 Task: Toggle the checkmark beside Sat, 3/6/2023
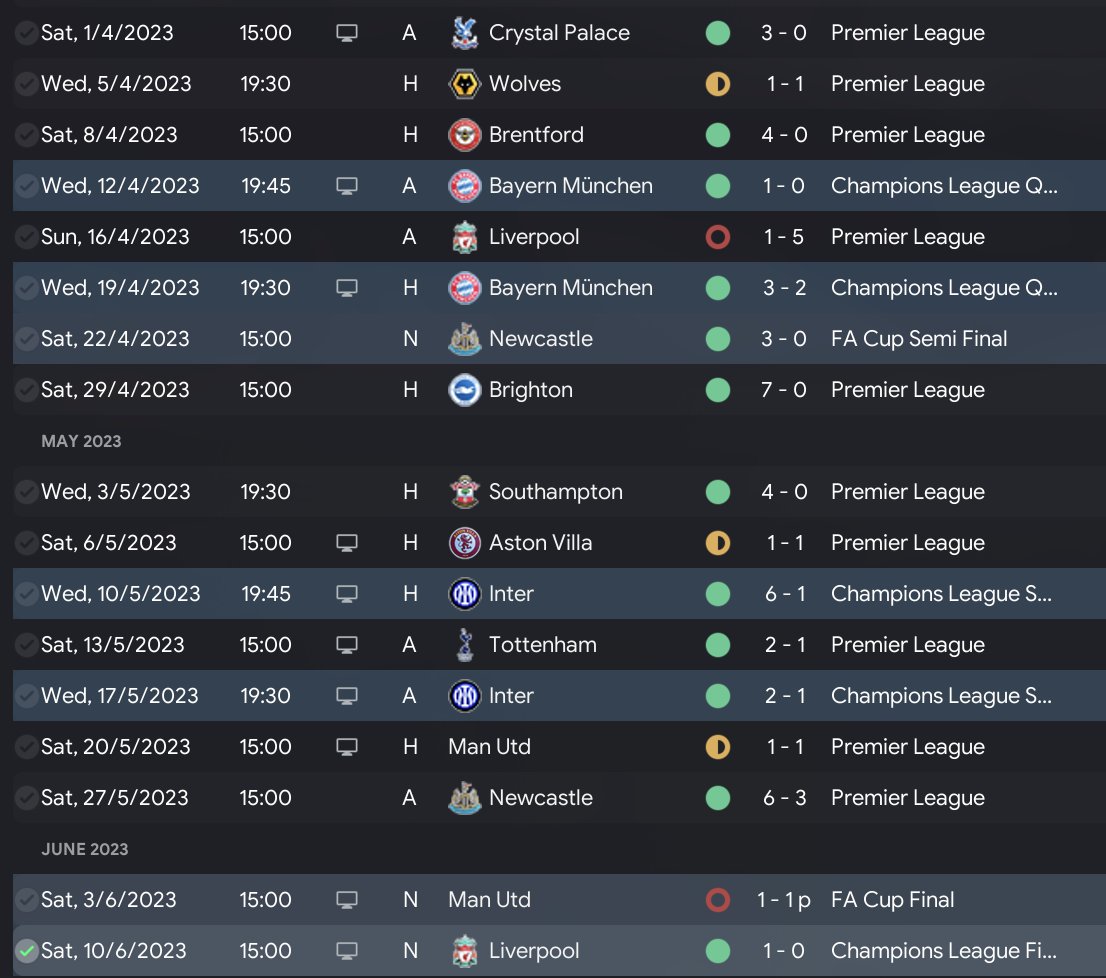[x=27, y=900]
